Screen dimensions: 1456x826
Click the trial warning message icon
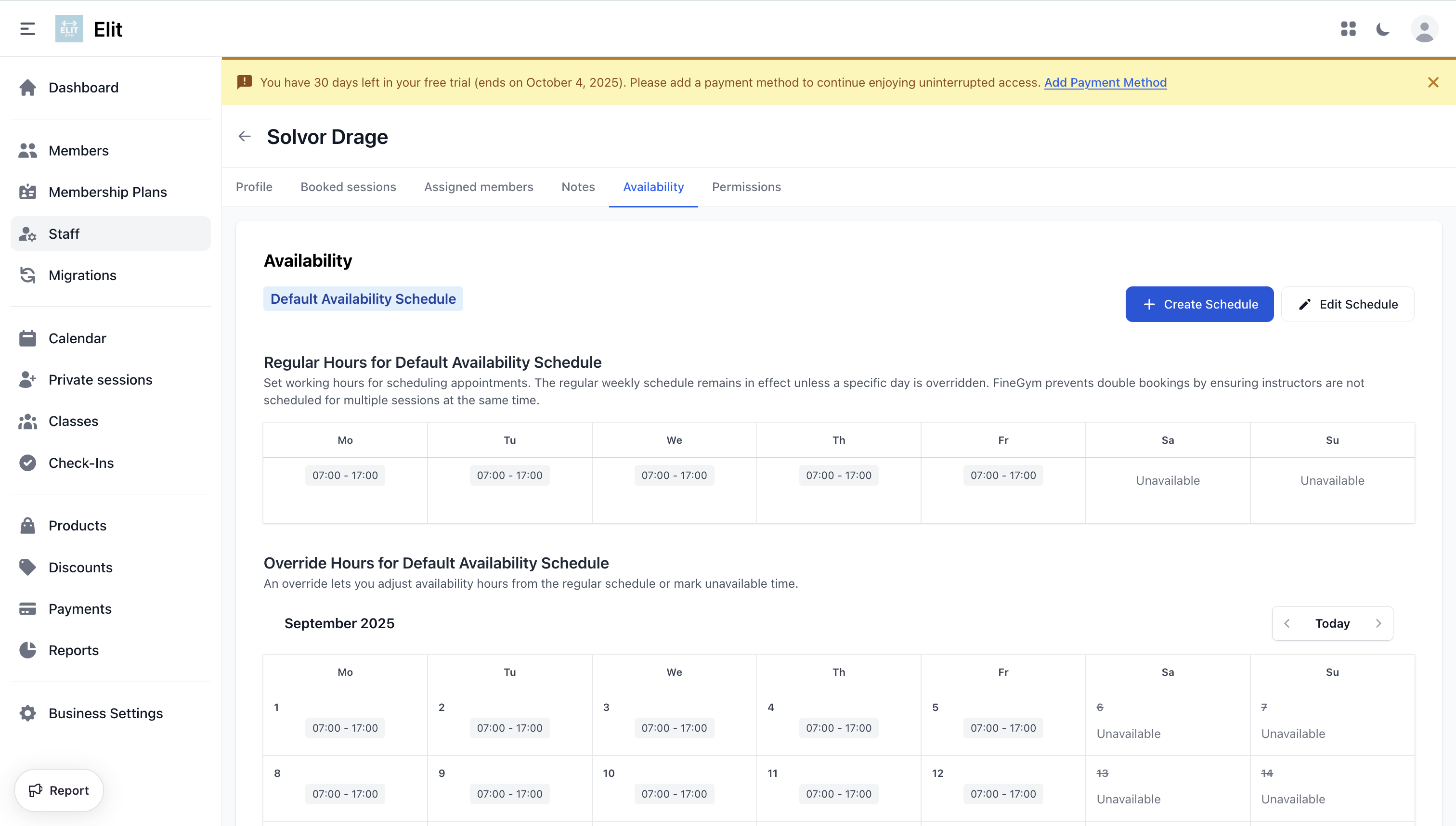[245, 82]
